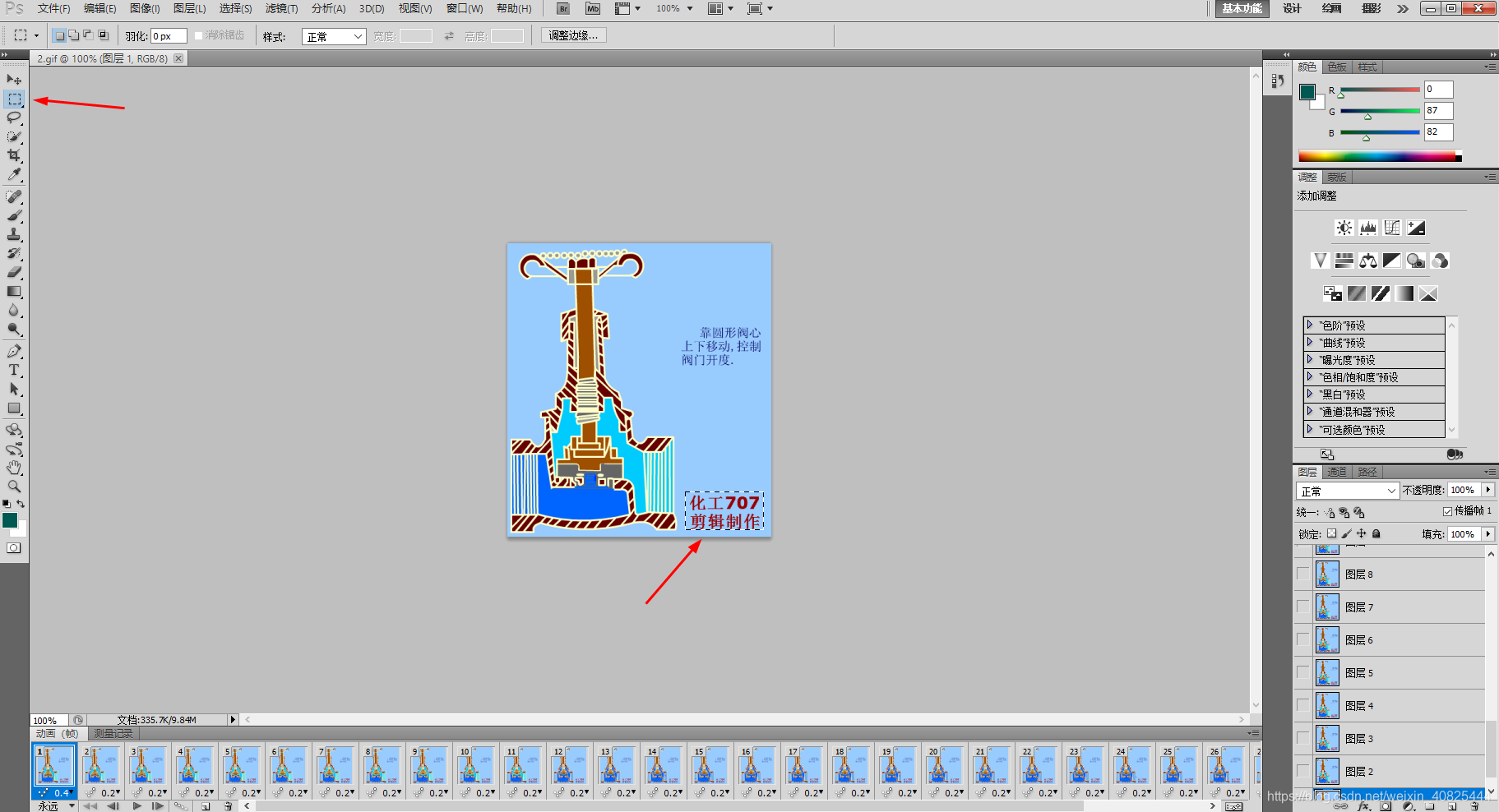Image resolution: width=1499 pixels, height=812 pixels.
Task: Select the Brush tool
Action: [x=14, y=215]
